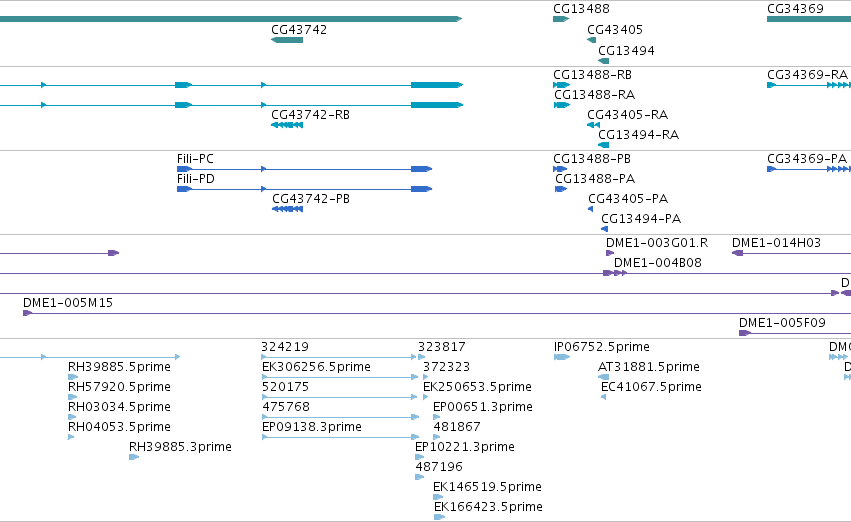
Task: Click the CG13494 gene label
Action: (x=626, y=51)
